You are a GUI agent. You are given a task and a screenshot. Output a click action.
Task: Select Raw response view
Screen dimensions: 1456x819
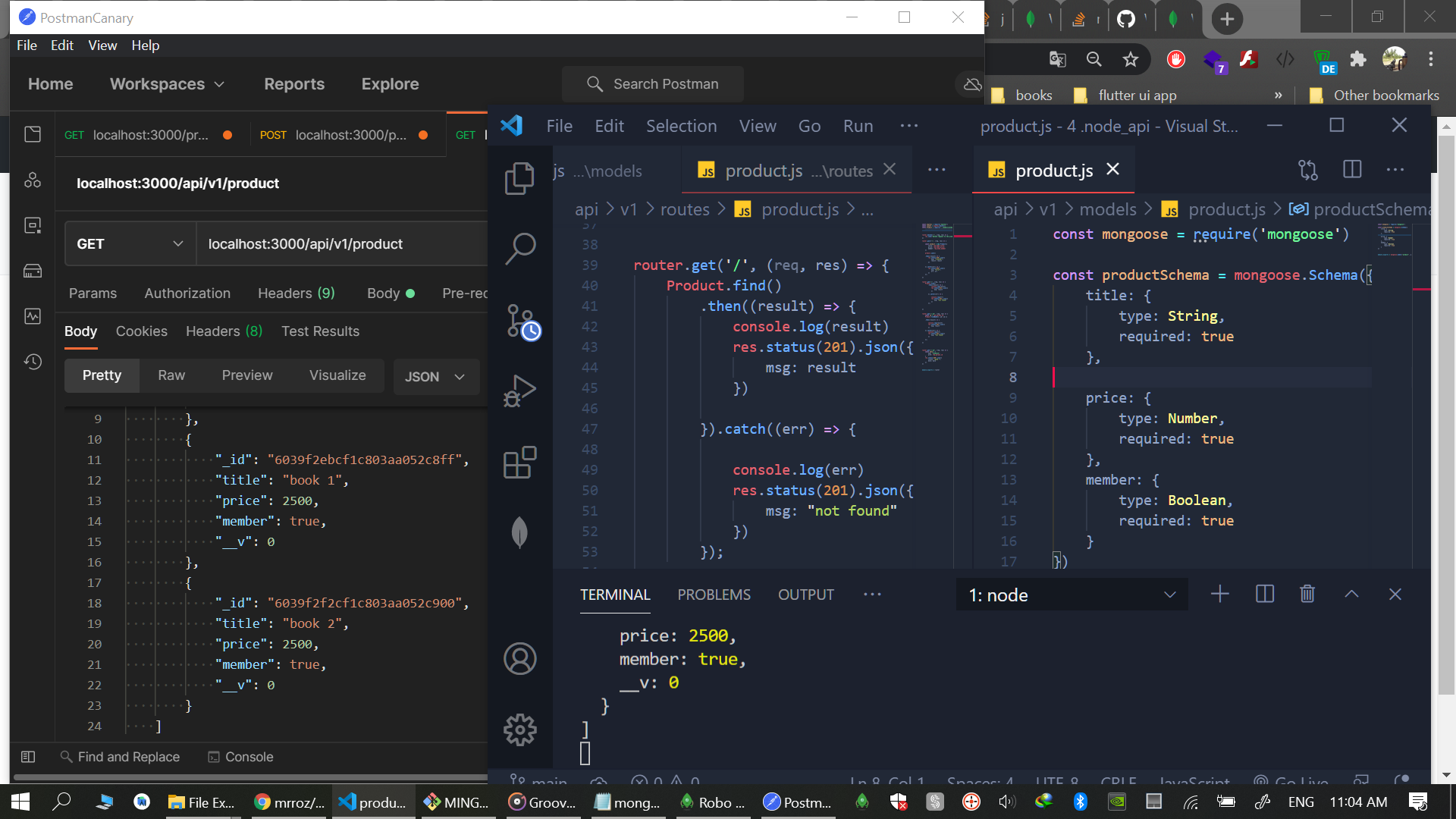[171, 375]
